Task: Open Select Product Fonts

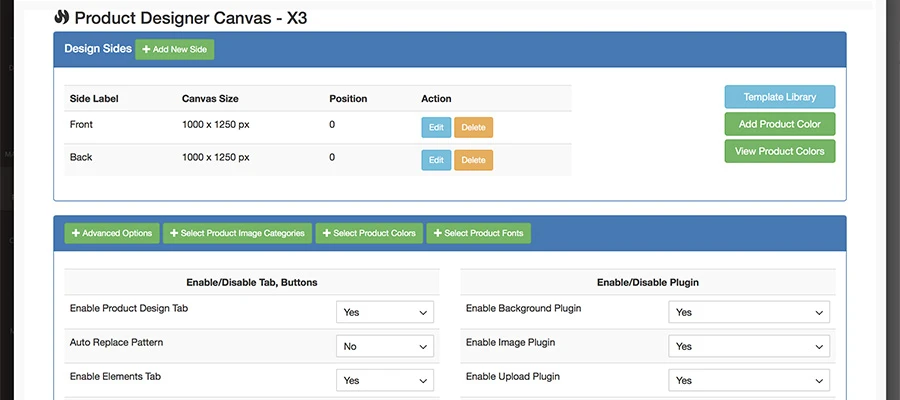Action: click(x=478, y=233)
